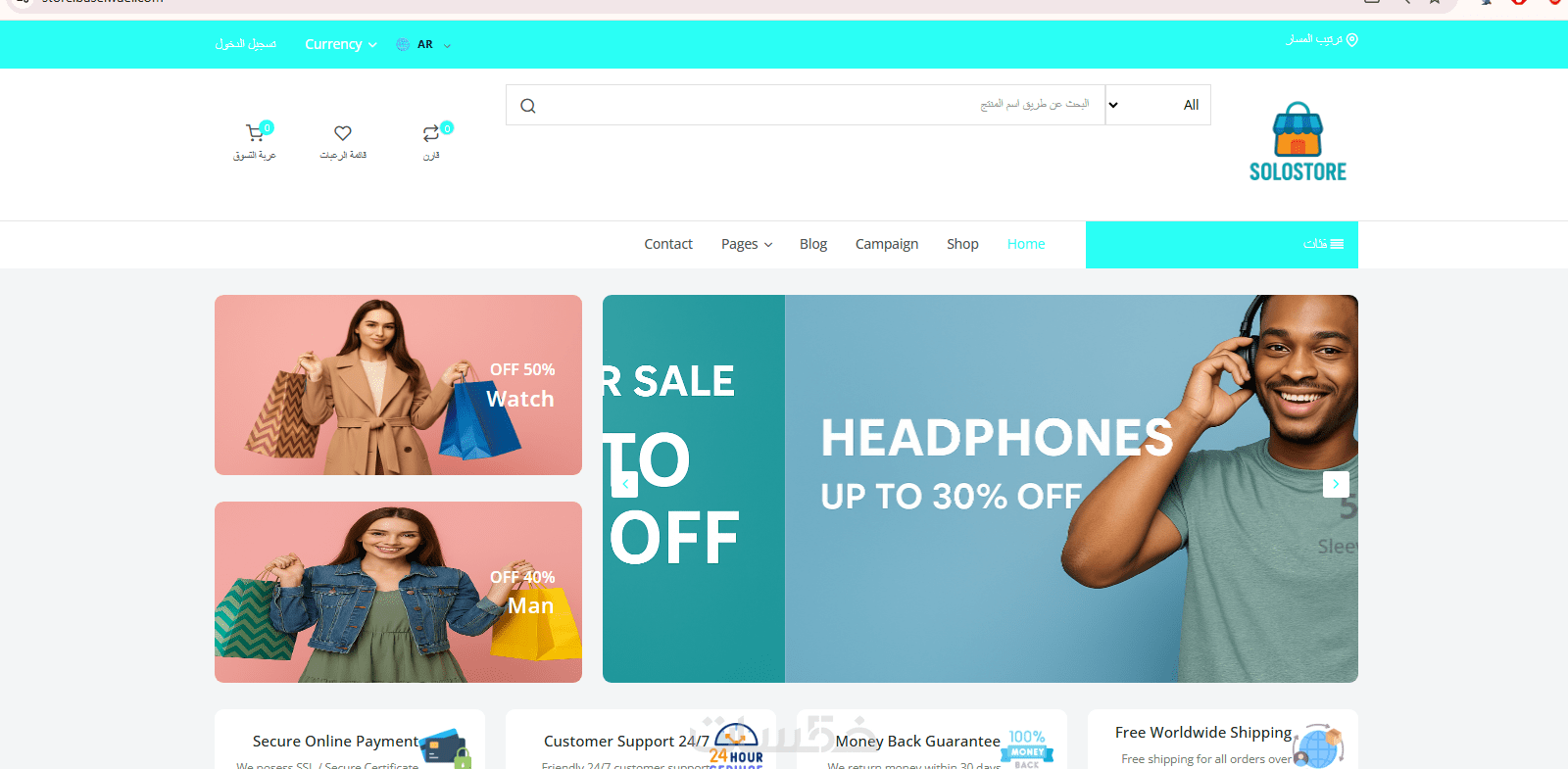The height and width of the screenshot is (769, 1568).
Task: Open the 50% OFF Watch banner
Action: (x=398, y=385)
